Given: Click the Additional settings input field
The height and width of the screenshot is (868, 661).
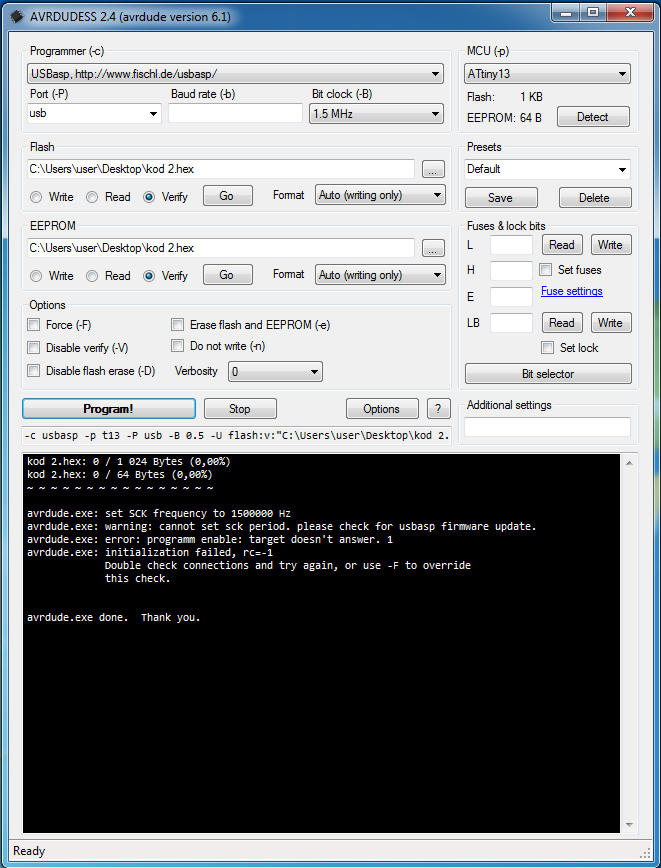Looking at the screenshot, I should [x=547, y=427].
